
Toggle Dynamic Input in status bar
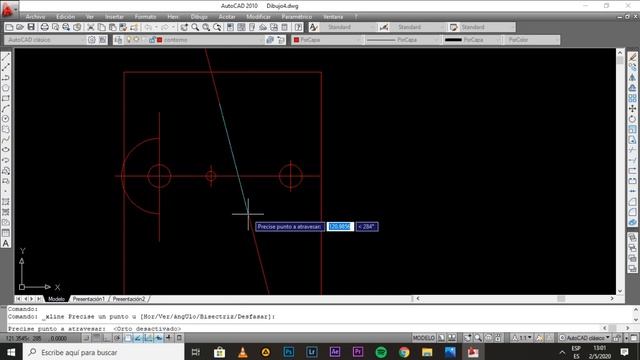click(158, 338)
